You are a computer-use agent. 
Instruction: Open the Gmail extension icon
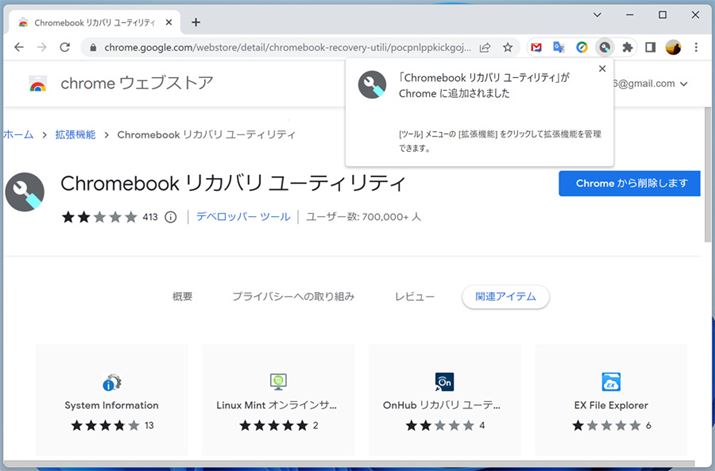[x=536, y=47]
